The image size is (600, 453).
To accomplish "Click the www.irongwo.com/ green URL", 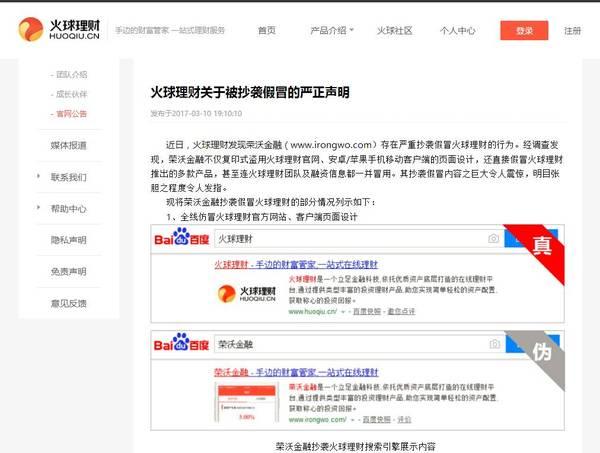I will tap(317, 419).
